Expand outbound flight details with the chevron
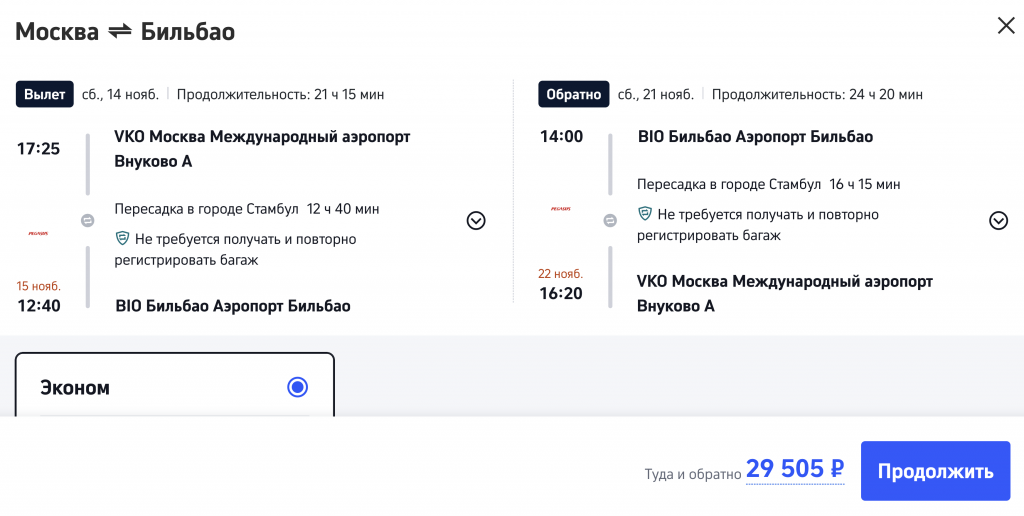The width and height of the screenshot is (1024, 516). pos(476,221)
